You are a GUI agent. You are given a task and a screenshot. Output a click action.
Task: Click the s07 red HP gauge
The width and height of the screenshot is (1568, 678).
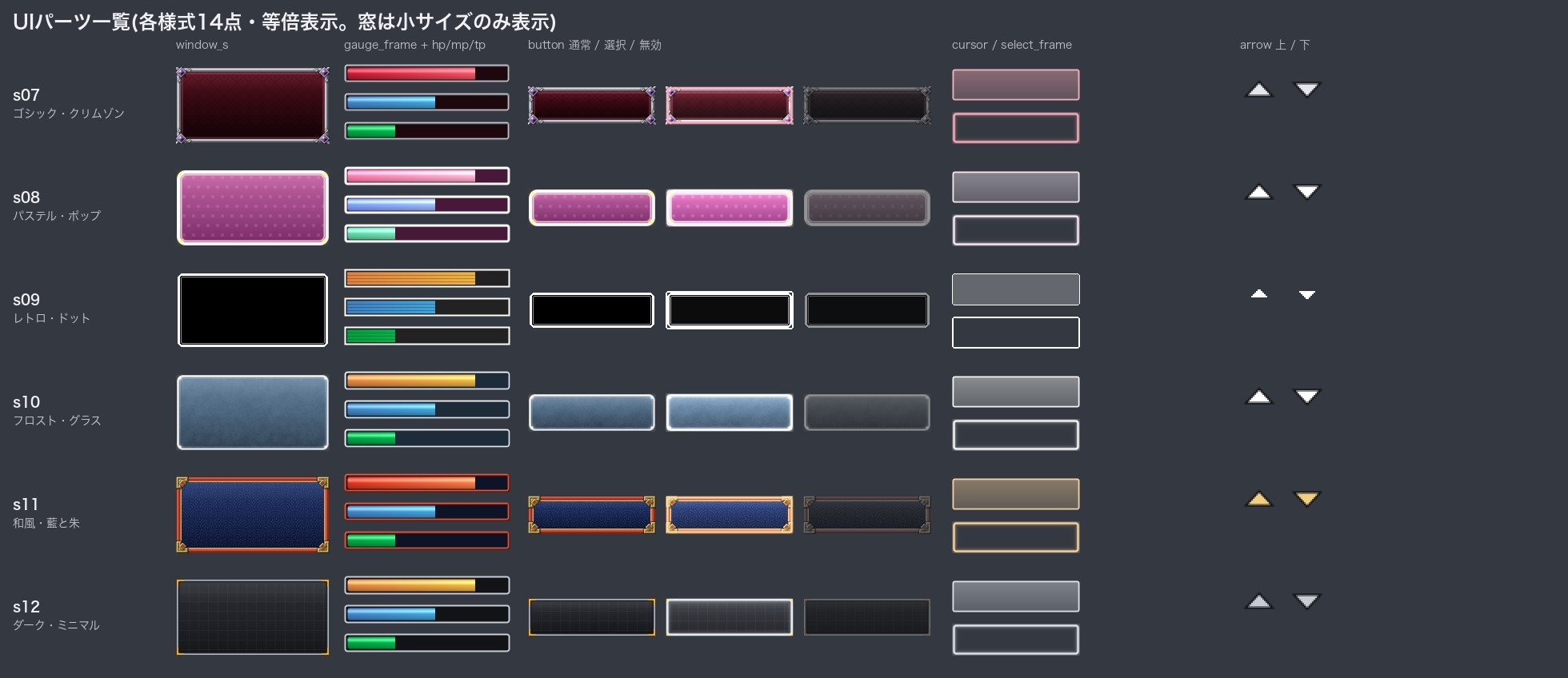[x=427, y=74]
